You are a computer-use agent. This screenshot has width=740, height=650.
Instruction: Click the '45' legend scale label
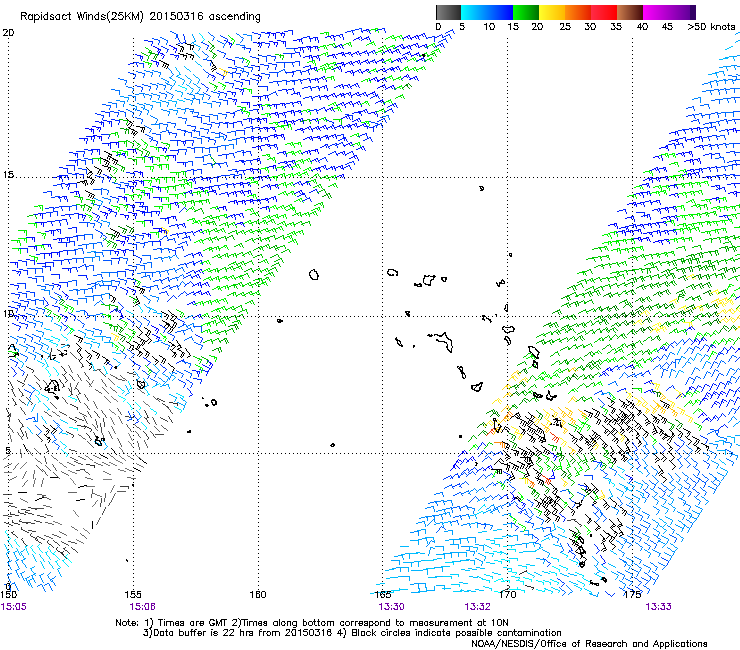[667, 27]
